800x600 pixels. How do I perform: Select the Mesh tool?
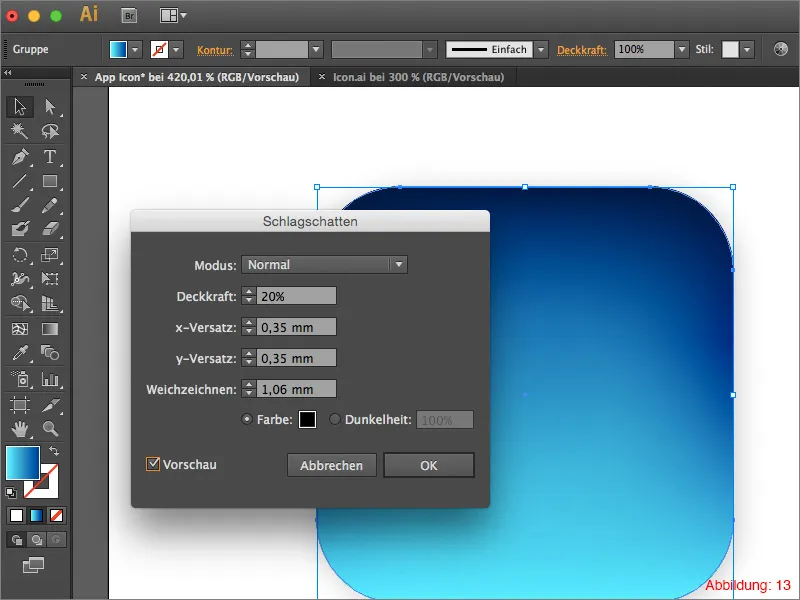(20, 329)
